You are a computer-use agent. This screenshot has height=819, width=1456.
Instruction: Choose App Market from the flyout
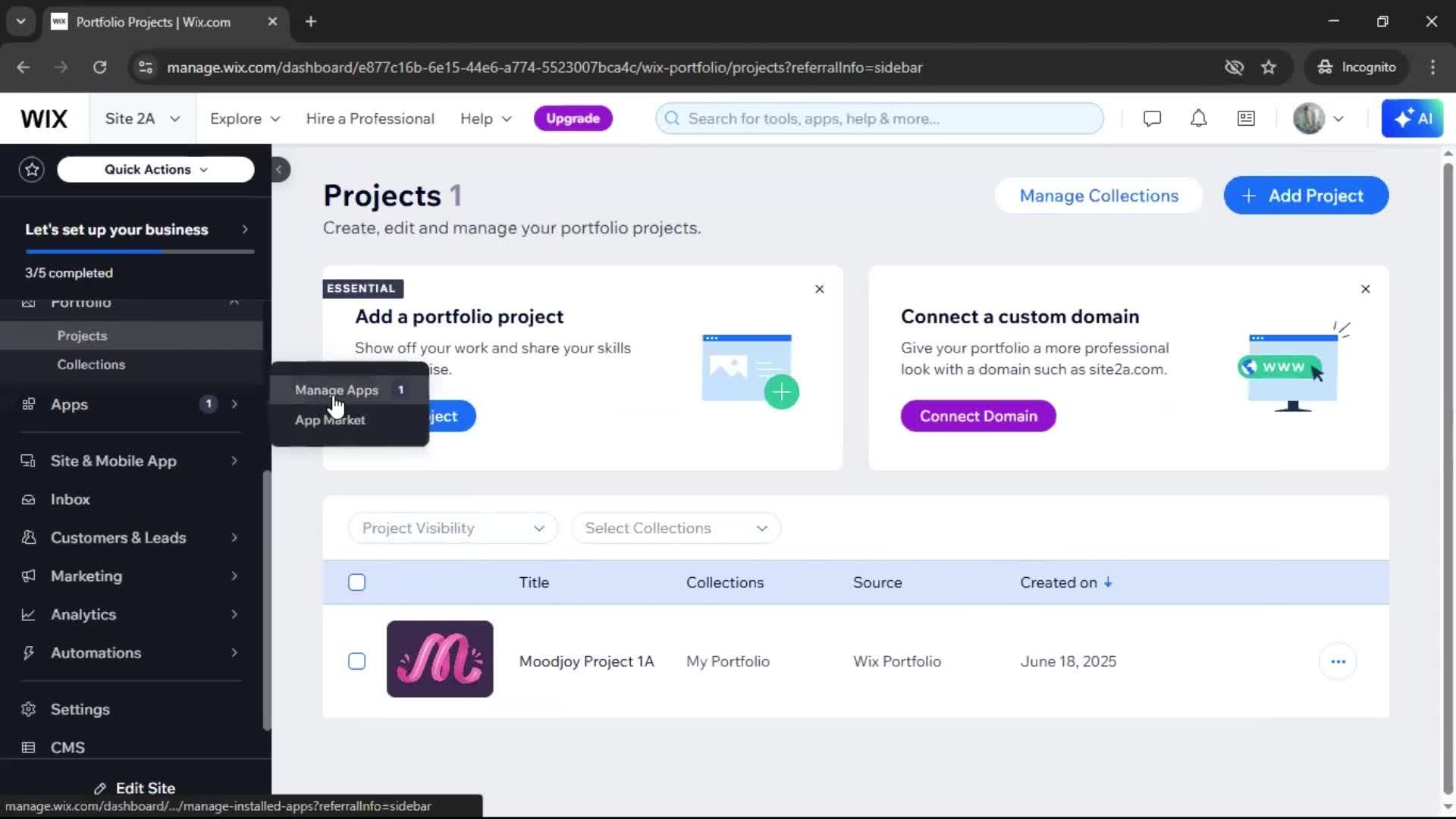point(350,420)
